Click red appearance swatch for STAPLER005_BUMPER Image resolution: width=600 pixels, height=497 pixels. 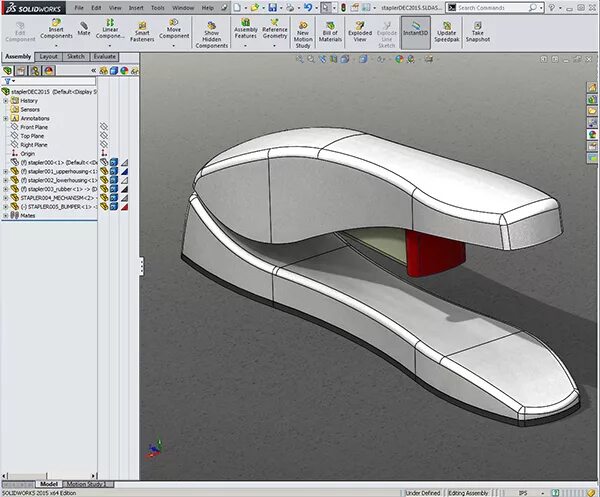point(124,207)
